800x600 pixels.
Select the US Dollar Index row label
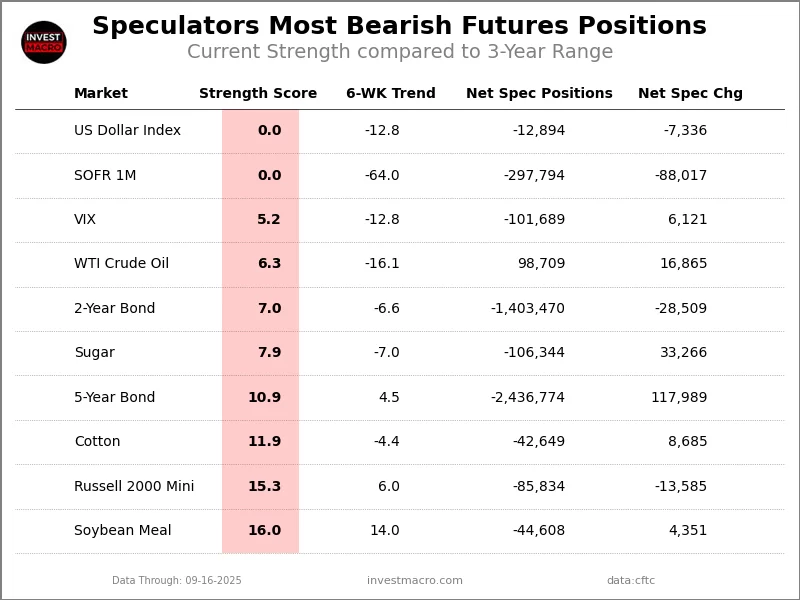coord(127,131)
